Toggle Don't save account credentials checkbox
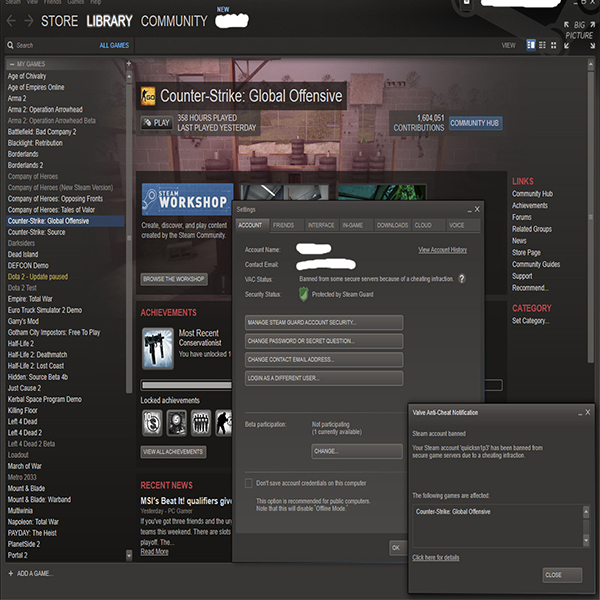The width and height of the screenshot is (600, 600). [249, 483]
